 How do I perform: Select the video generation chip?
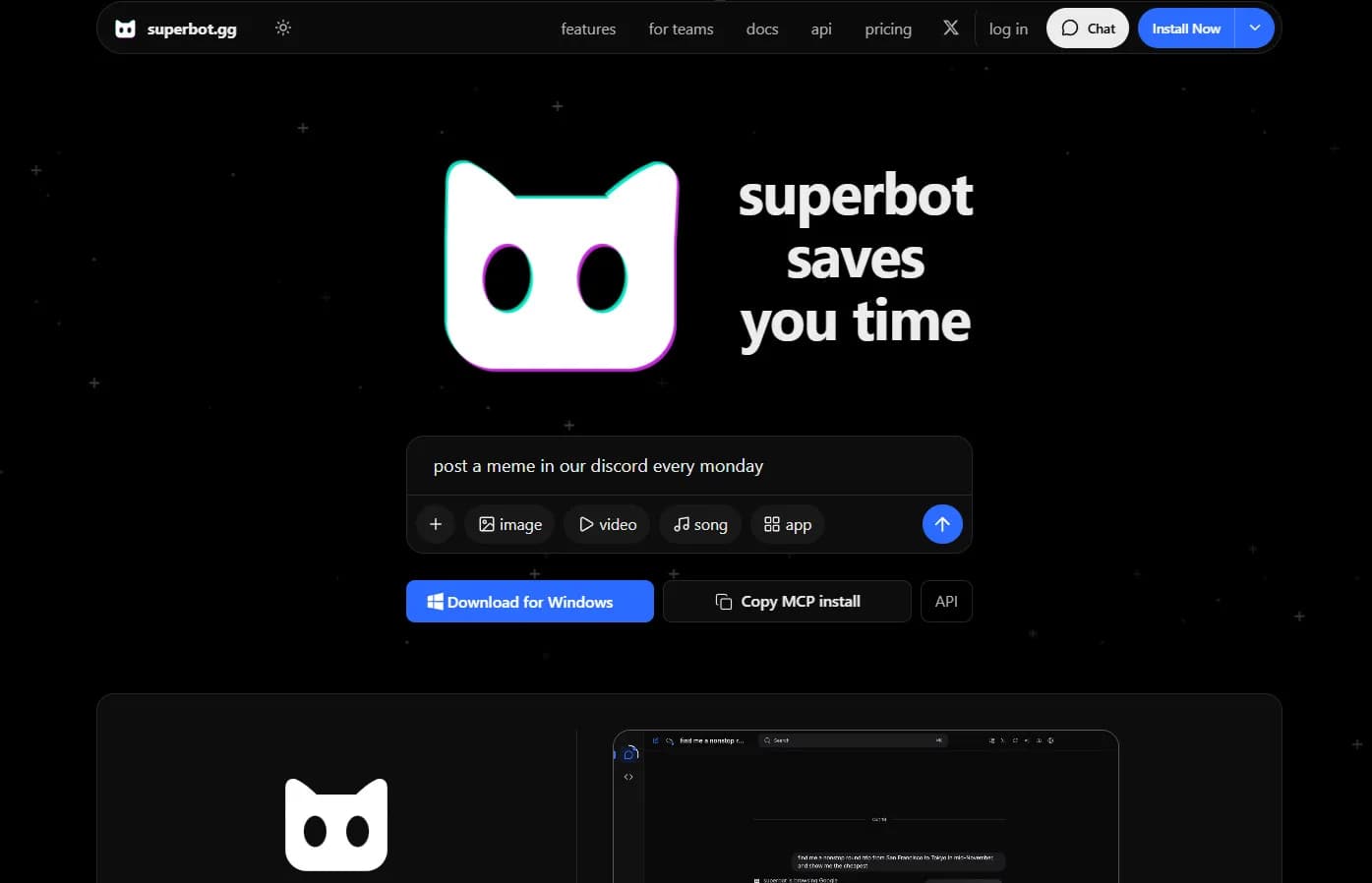click(x=607, y=524)
